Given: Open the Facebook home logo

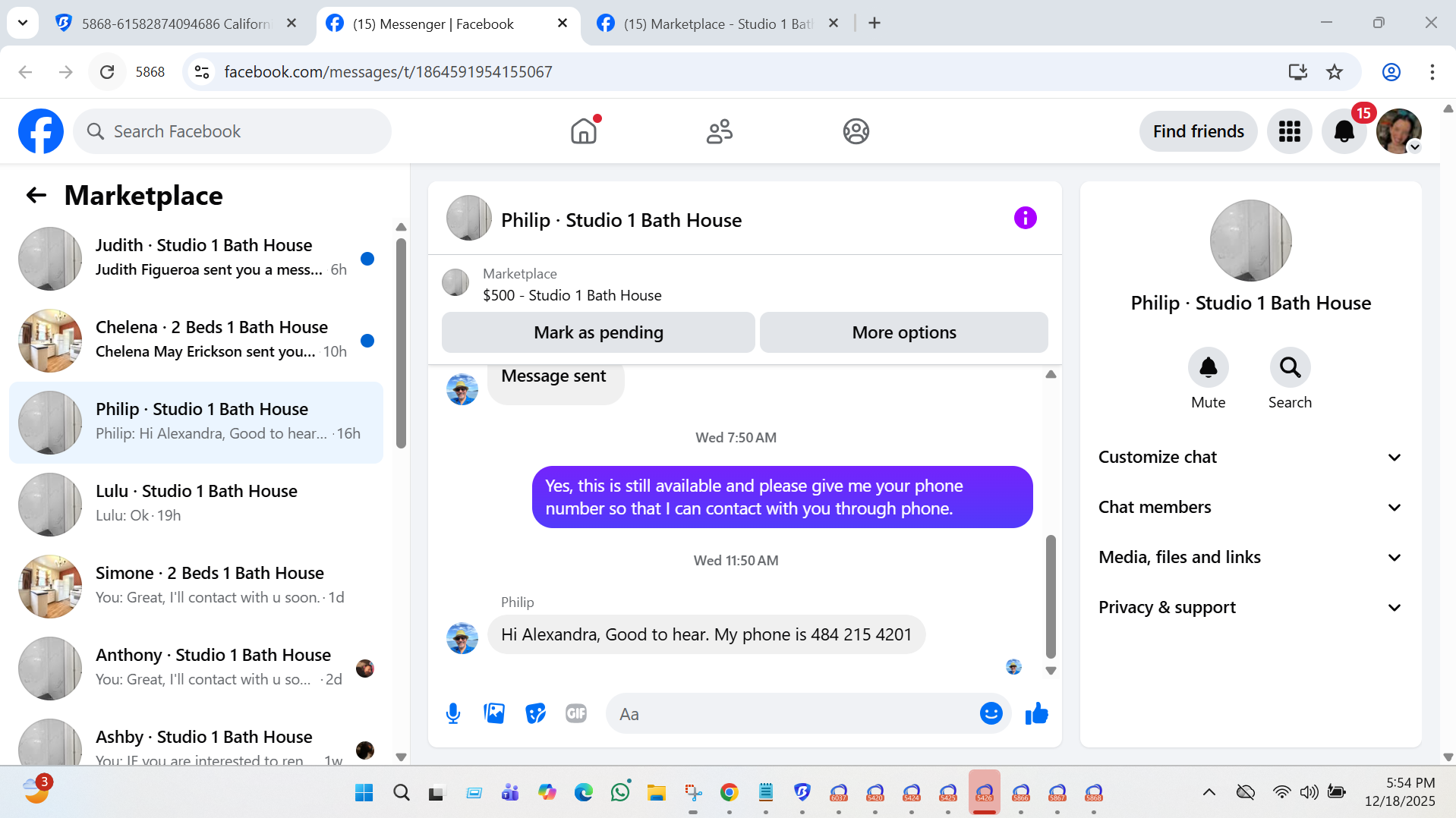Looking at the screenshot, I should pyautogui.click(x=41, y=131).
